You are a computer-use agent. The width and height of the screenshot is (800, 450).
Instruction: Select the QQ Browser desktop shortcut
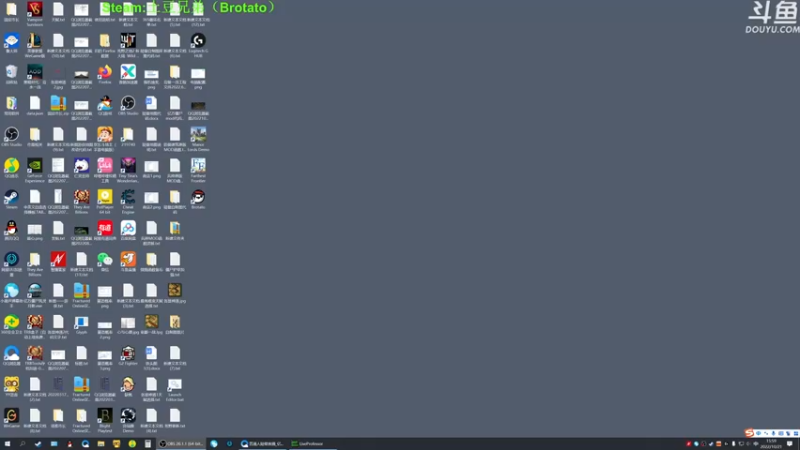[x=11, y=356]
